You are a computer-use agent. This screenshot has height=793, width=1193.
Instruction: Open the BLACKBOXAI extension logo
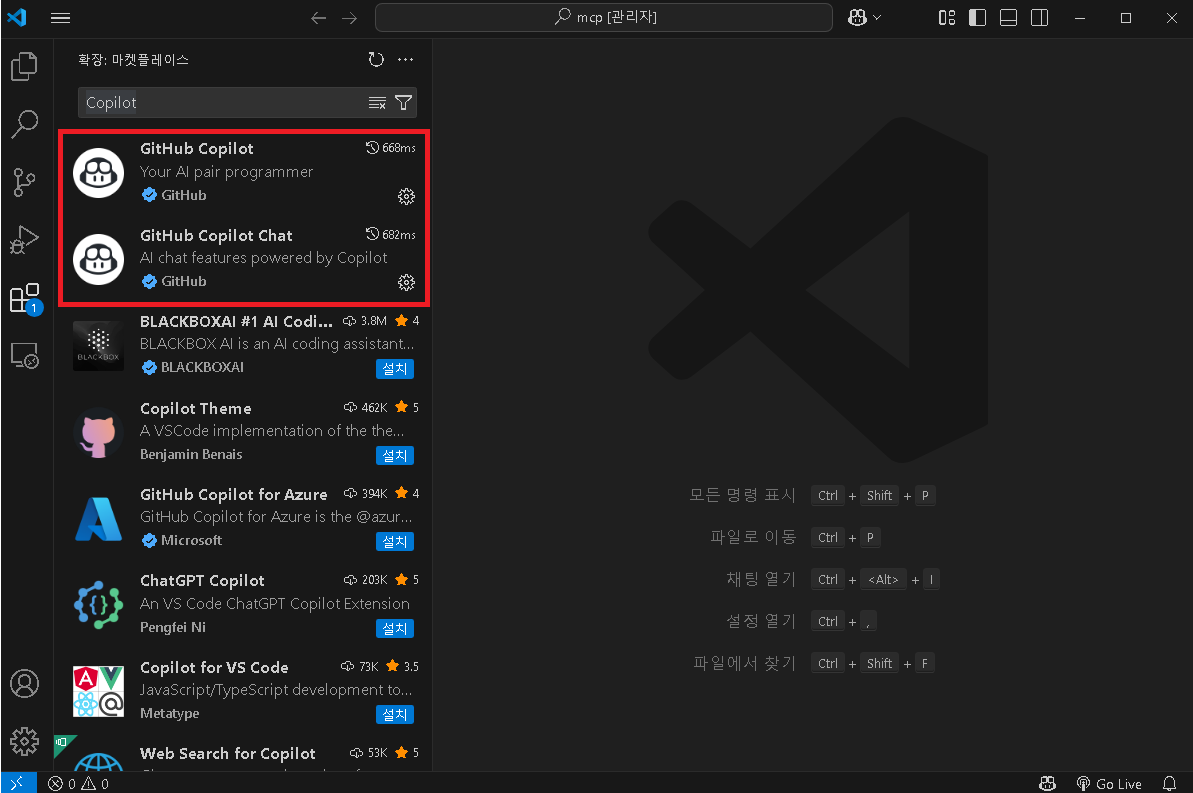pyautogui.click(x=98, y=346)
